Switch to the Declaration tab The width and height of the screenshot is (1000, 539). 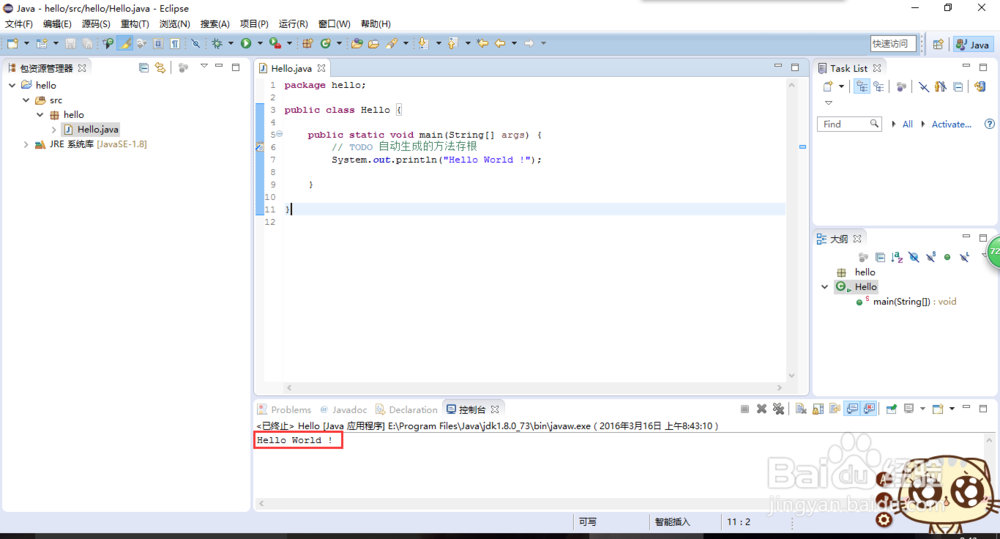(406, 410)
